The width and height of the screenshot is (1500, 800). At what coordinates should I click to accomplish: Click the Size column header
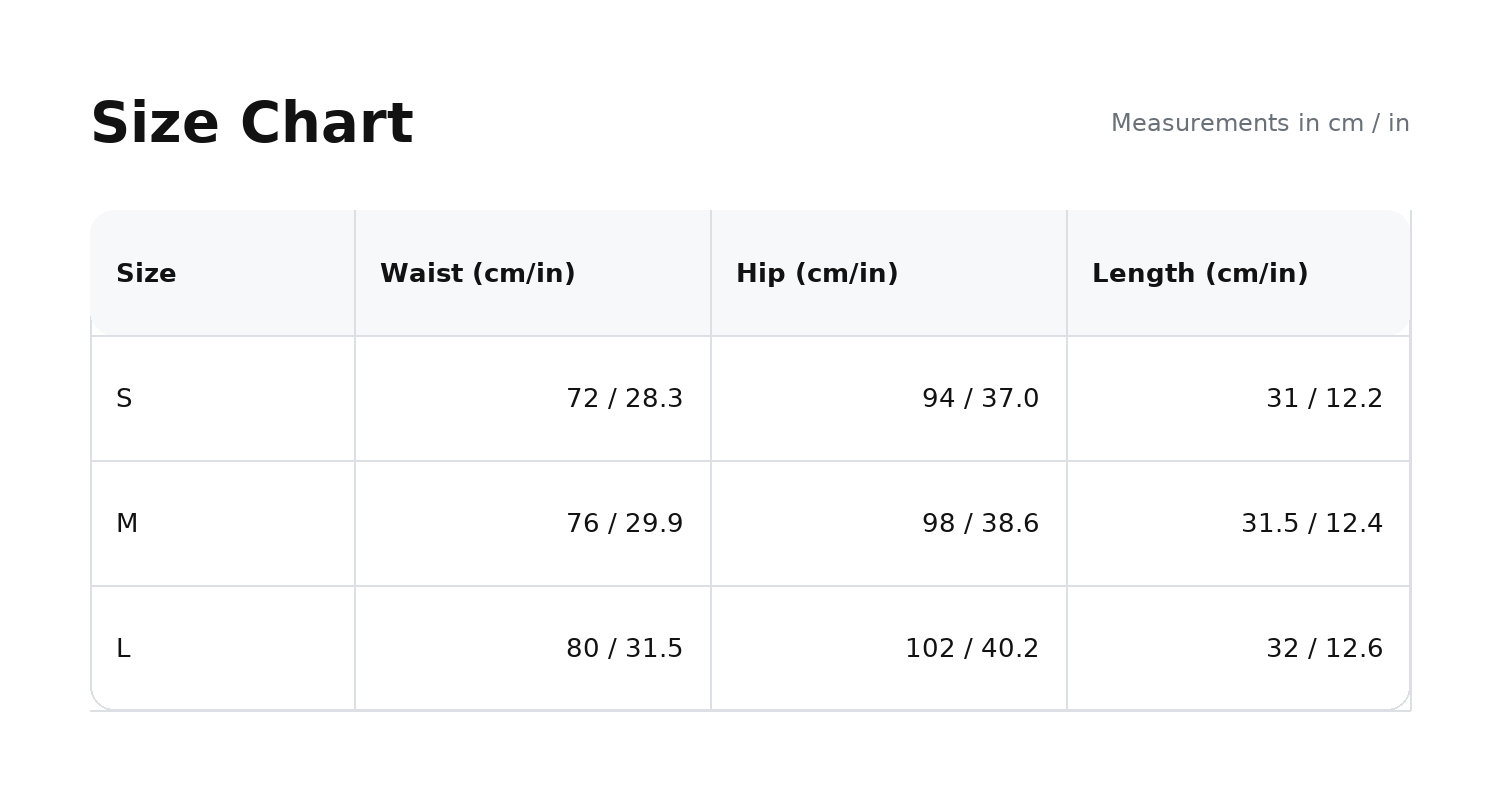point(146,273)
